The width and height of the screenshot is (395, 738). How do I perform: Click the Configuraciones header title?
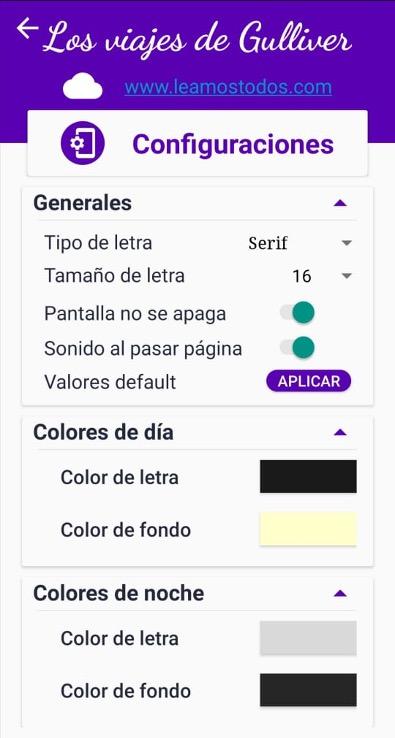233,144
